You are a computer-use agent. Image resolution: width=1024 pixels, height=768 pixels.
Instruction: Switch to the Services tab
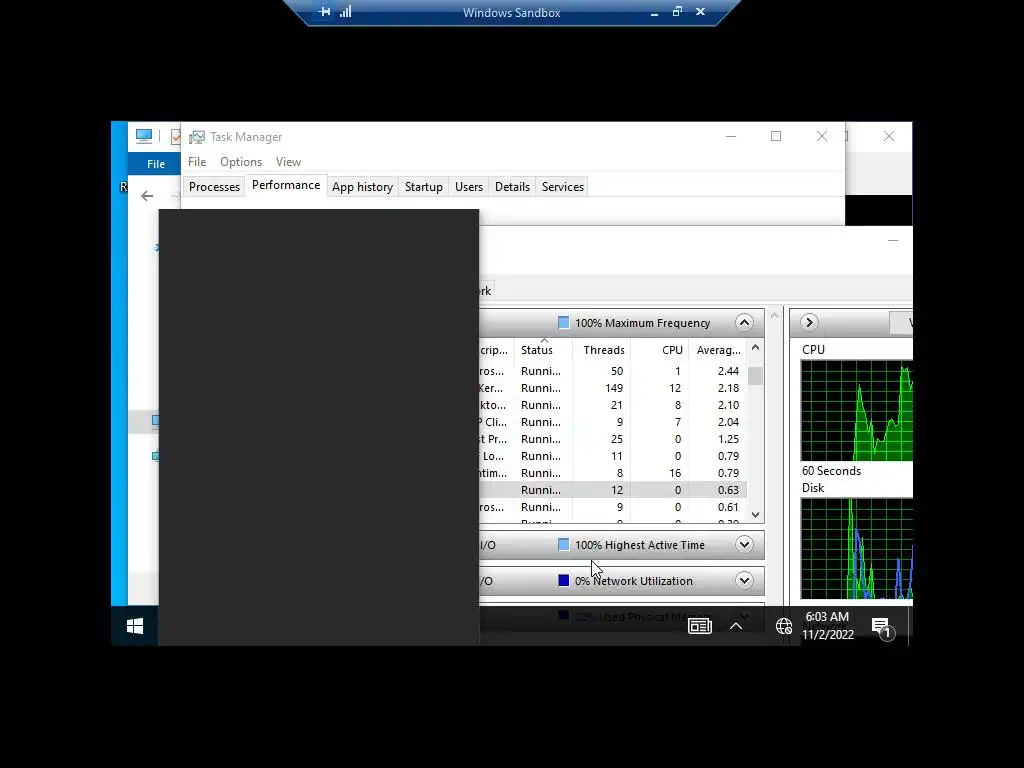562,187
